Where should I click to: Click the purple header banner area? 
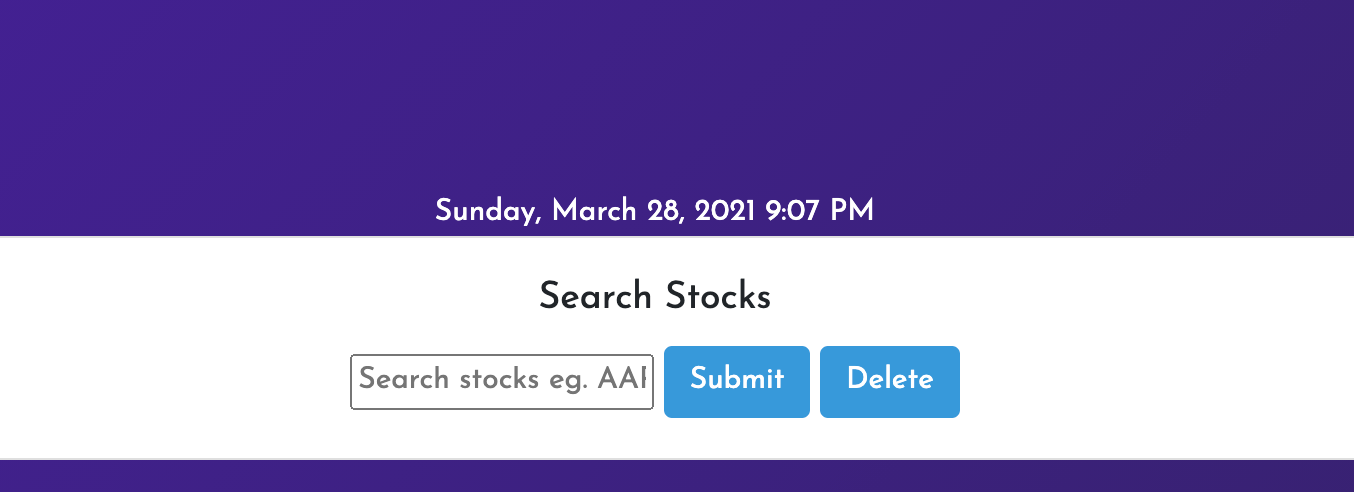[676, 90]
